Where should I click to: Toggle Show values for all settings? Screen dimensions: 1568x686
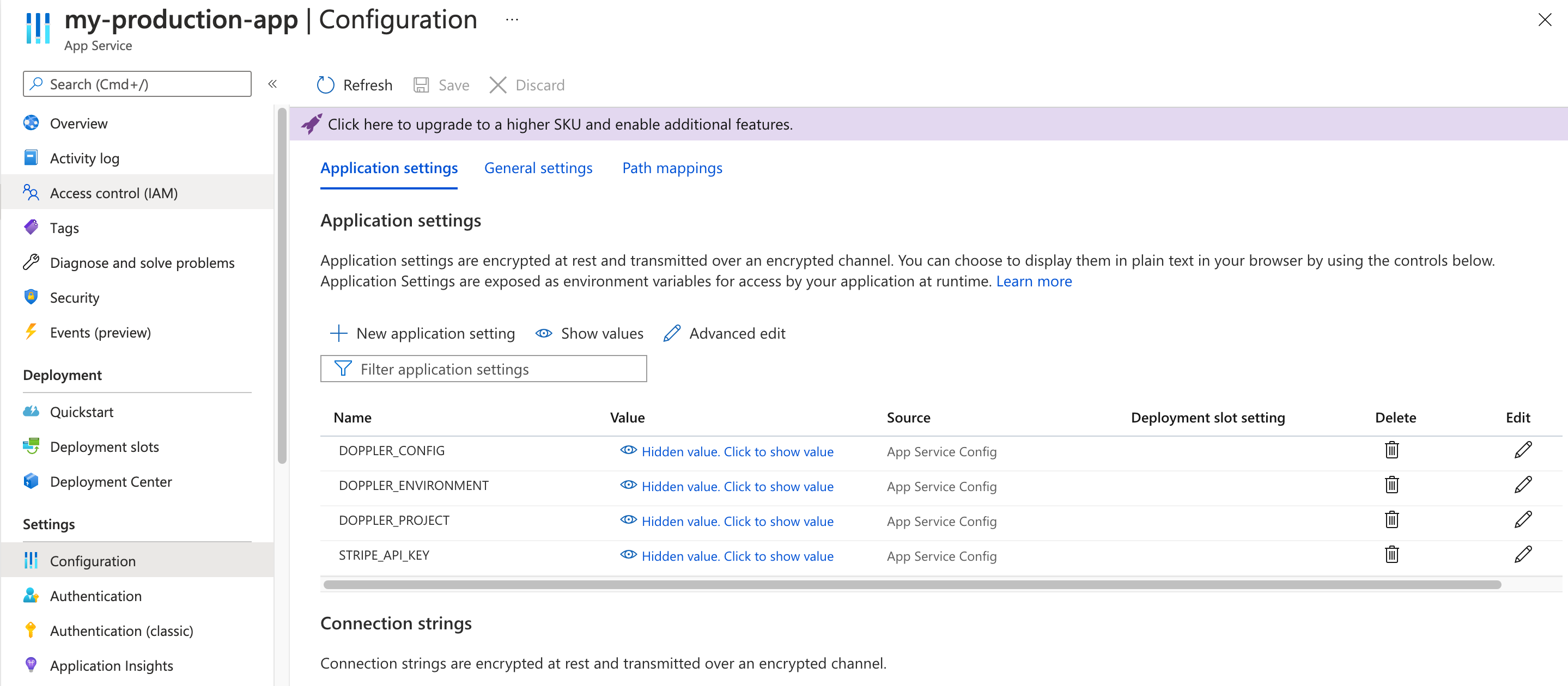(589, 333)
